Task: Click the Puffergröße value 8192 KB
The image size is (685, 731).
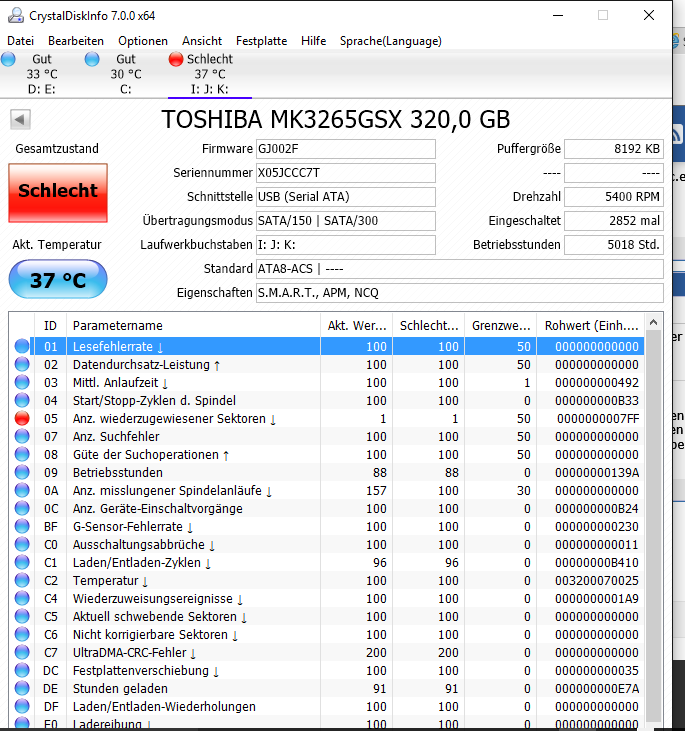Action: (614, 149)
